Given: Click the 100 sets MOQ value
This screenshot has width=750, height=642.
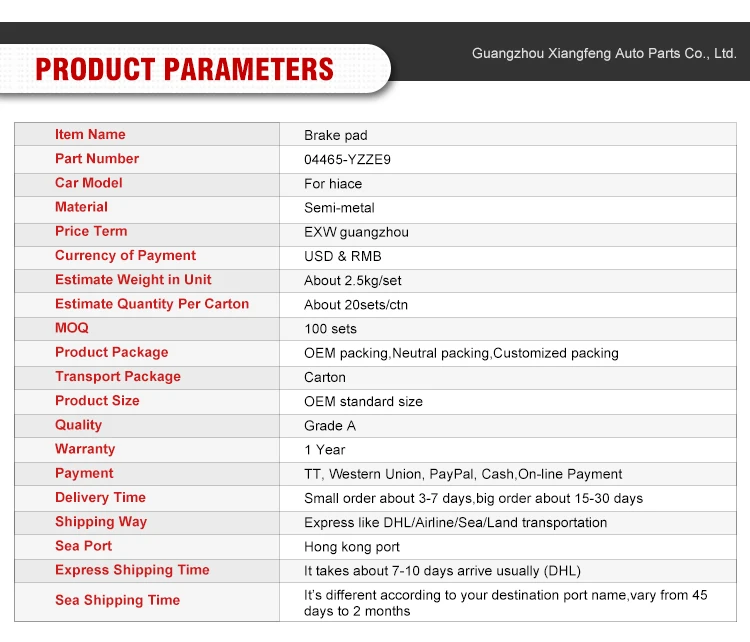Looking at the screenshot, I should click(330, 329).
